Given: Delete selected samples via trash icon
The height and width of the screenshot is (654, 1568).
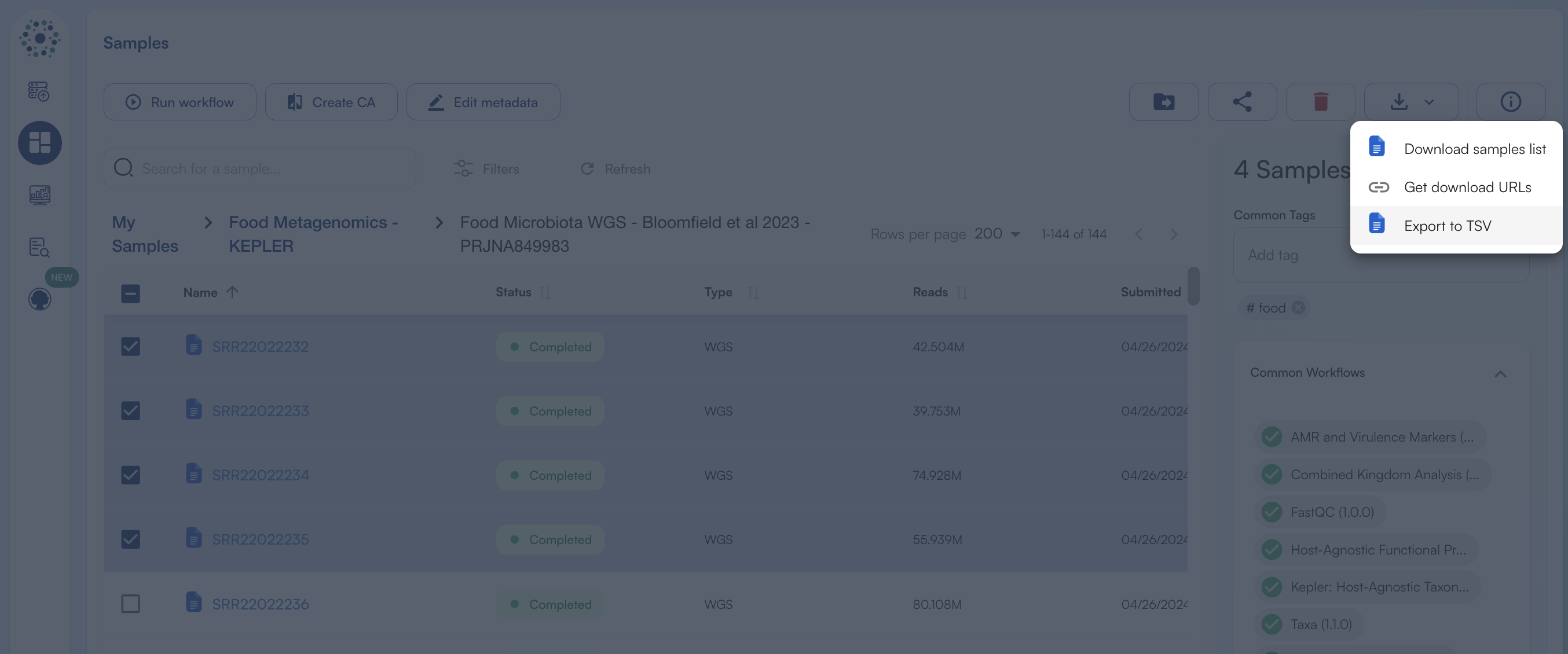Looking at the screenshot, I should [x=1320, y=102].
